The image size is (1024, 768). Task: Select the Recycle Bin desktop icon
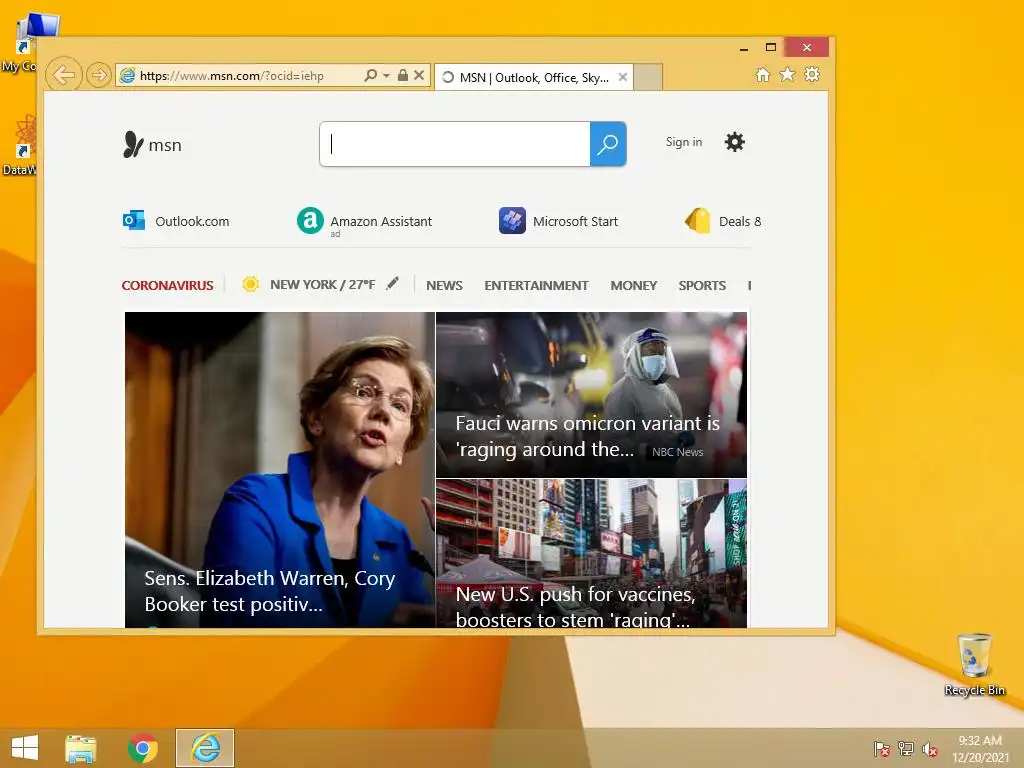click(x=974, y=664)
